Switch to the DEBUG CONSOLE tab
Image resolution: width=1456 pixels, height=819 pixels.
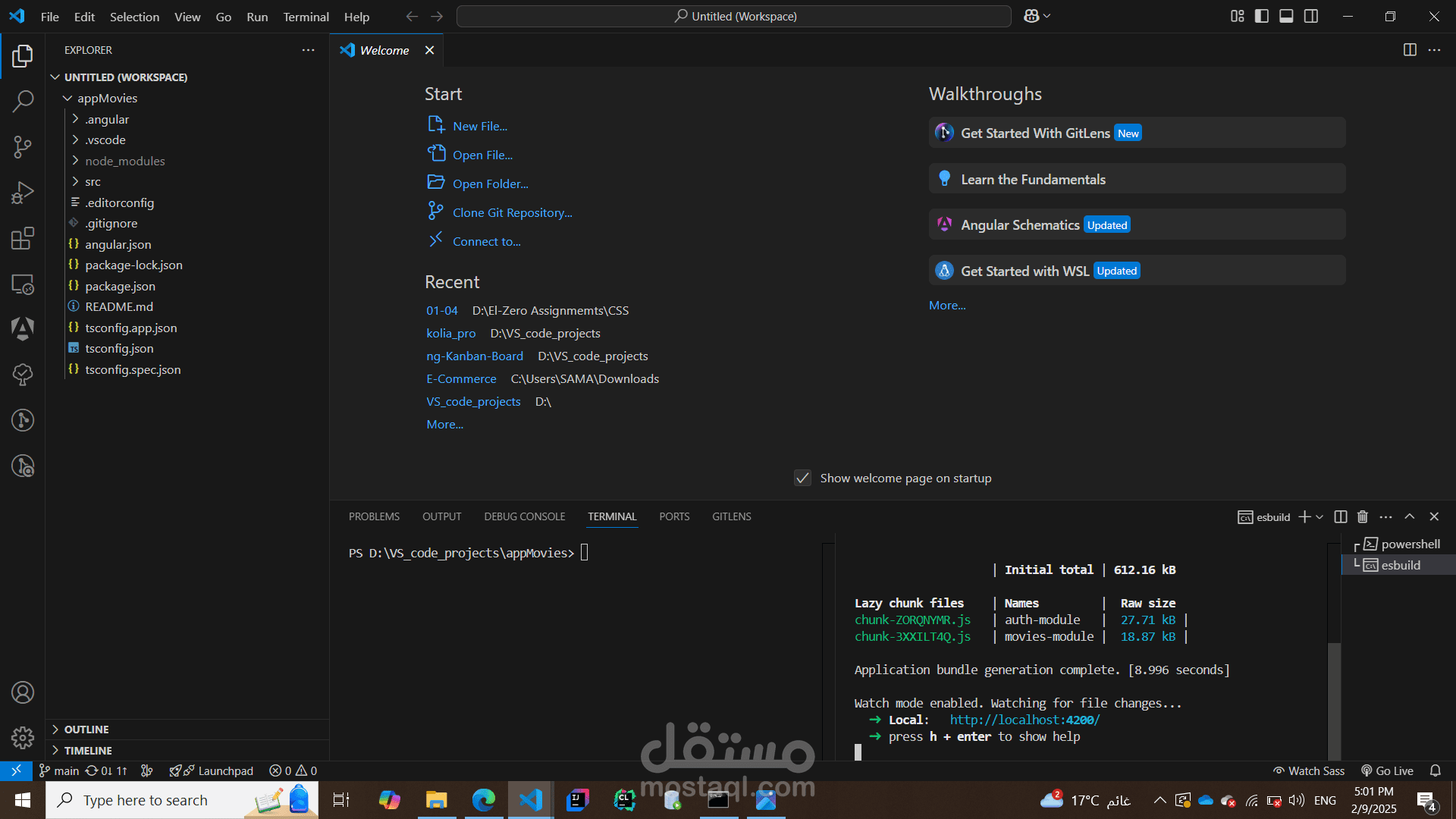(x=524, y=516)
